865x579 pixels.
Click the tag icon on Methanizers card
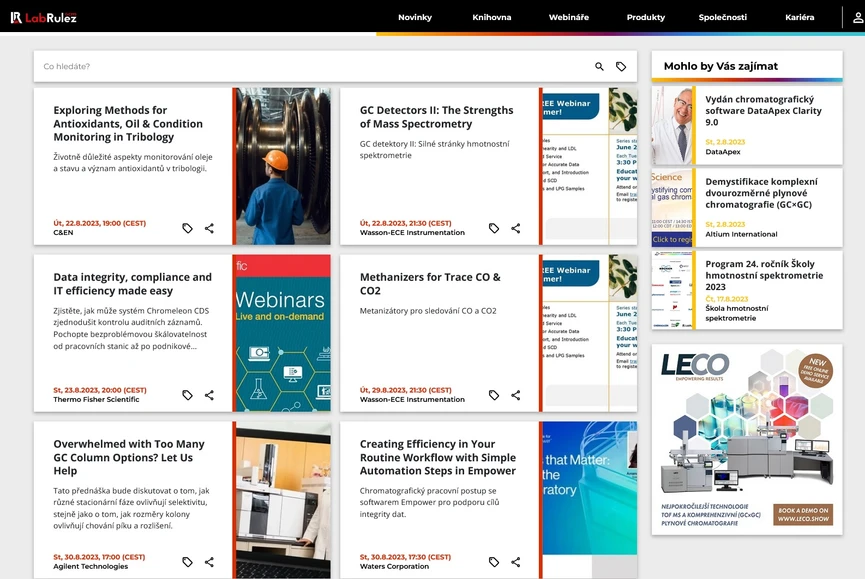click(x=493, y=395)
